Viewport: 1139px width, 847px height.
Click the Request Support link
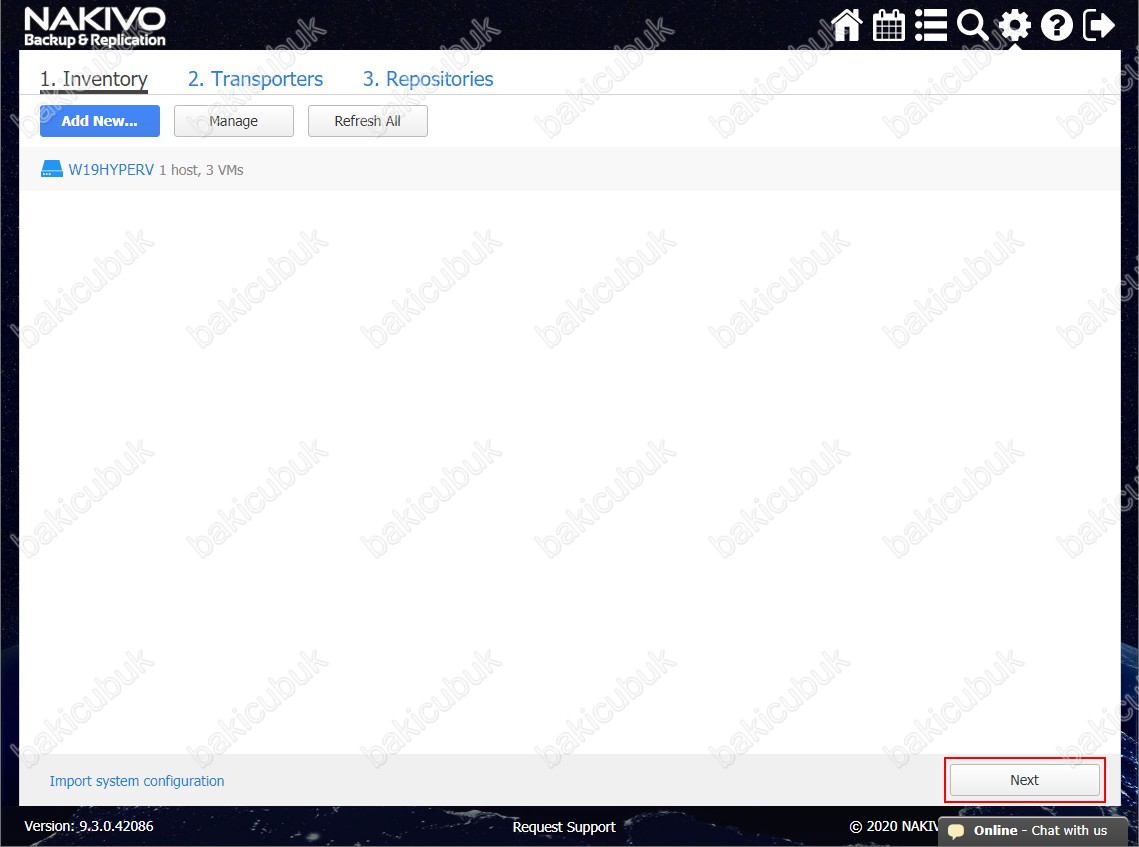coord(564,827)
